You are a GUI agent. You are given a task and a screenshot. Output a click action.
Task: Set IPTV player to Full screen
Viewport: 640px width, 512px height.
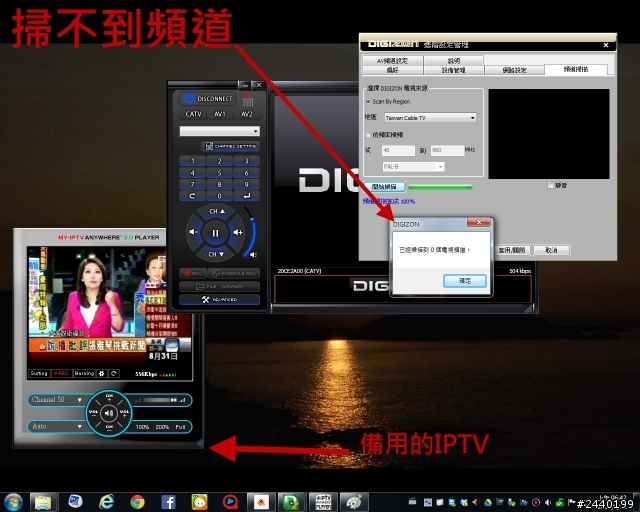(x=180, y=427)
